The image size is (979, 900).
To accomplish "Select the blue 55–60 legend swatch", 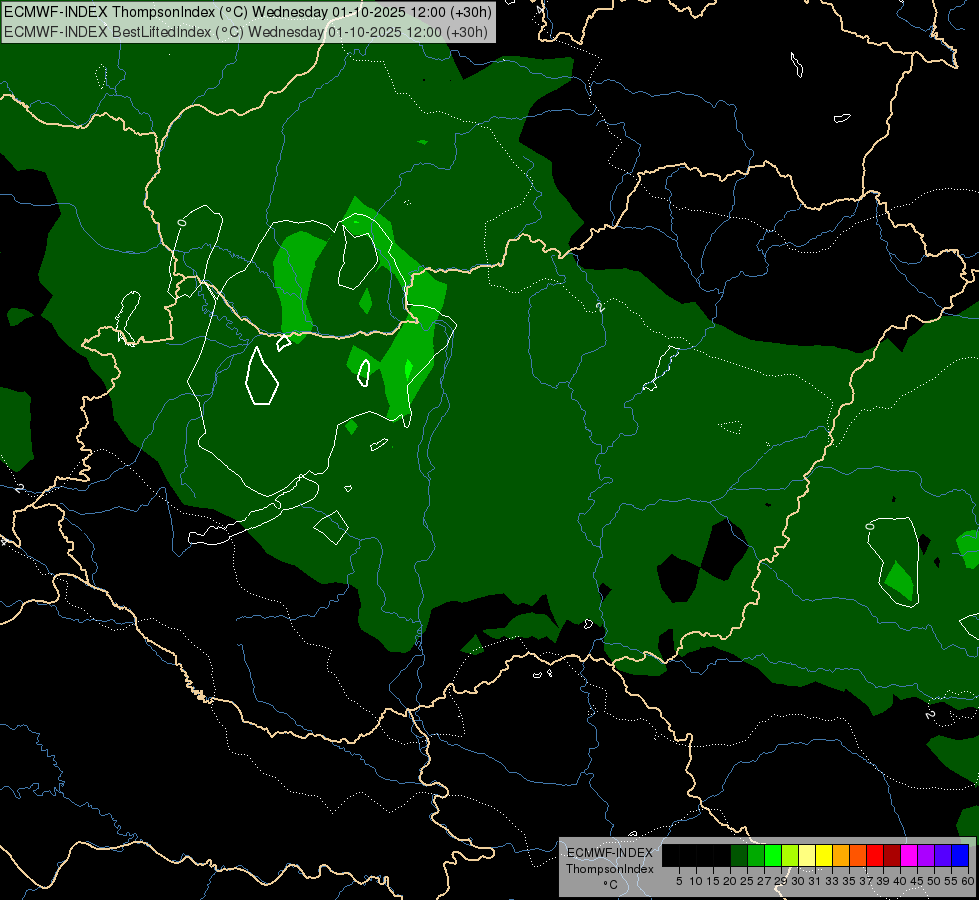I will pos(960,855).
